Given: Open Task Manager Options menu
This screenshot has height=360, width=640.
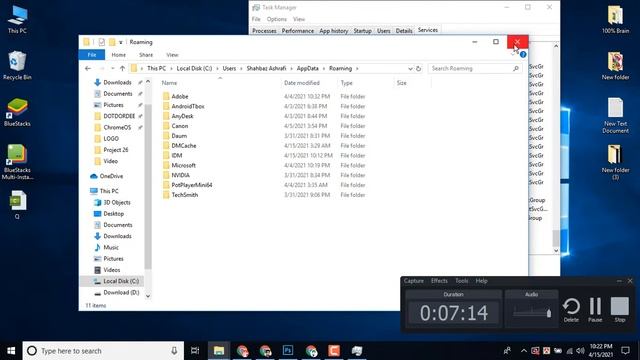Looking at the screenshot, I should click(x=277, y=19).
